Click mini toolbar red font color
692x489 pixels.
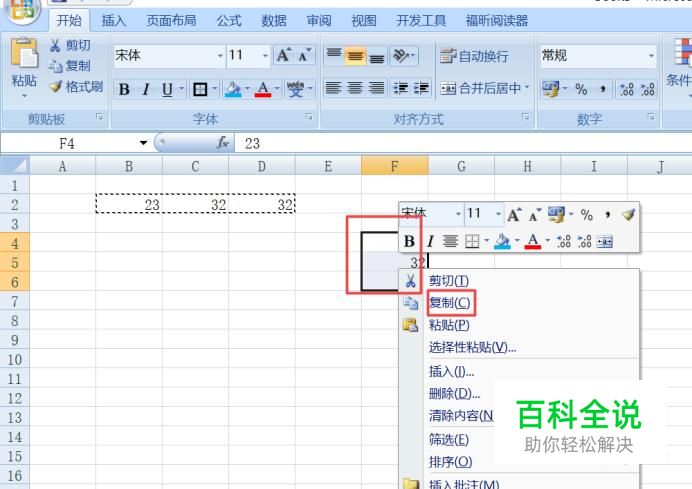[533, 241]
